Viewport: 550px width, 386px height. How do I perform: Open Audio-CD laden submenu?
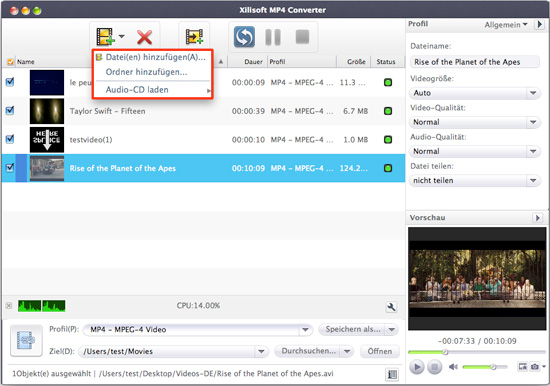[152, 90]
